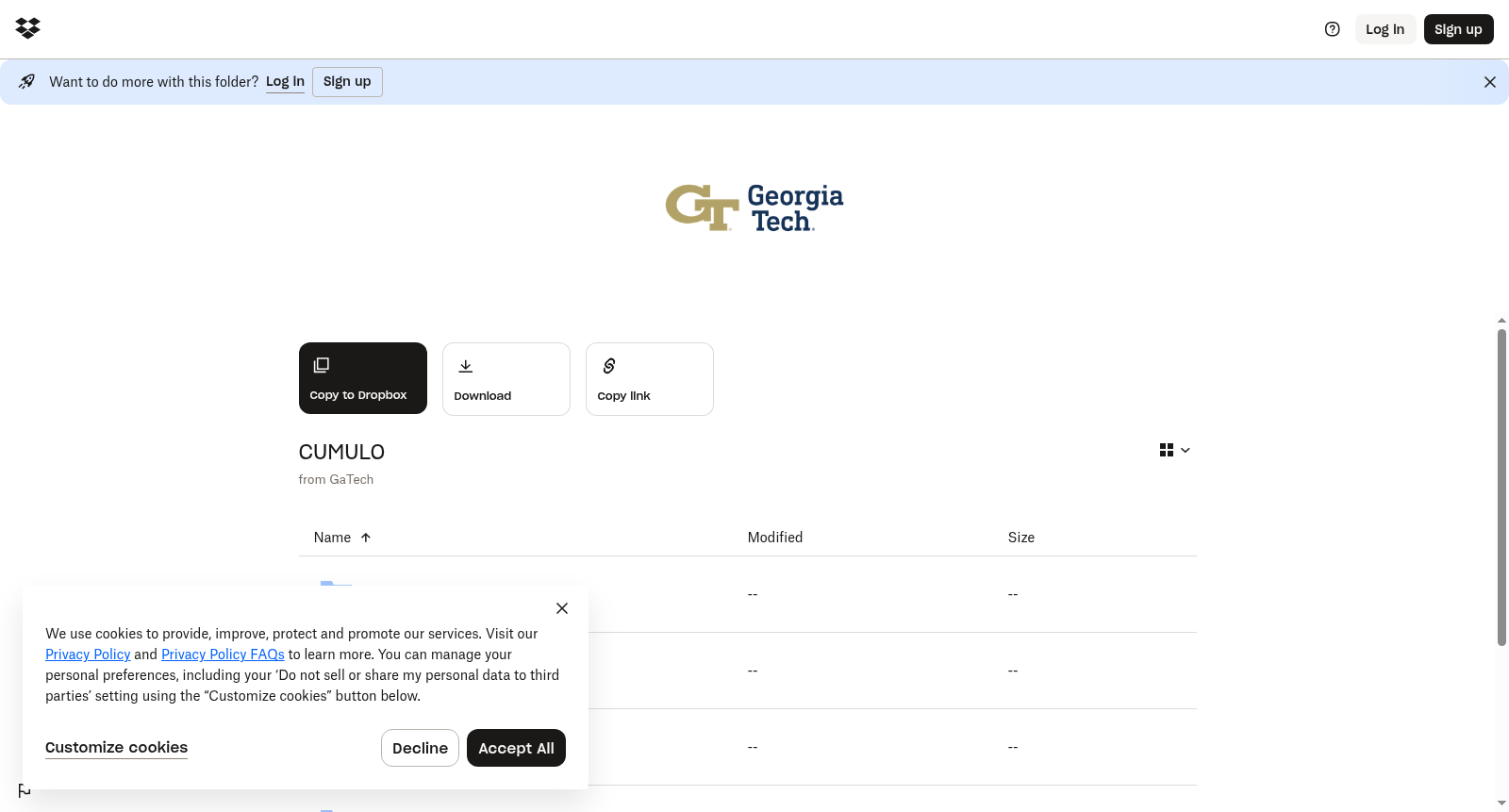
Task: Click the CUMULO folder title
Action: 341,453
